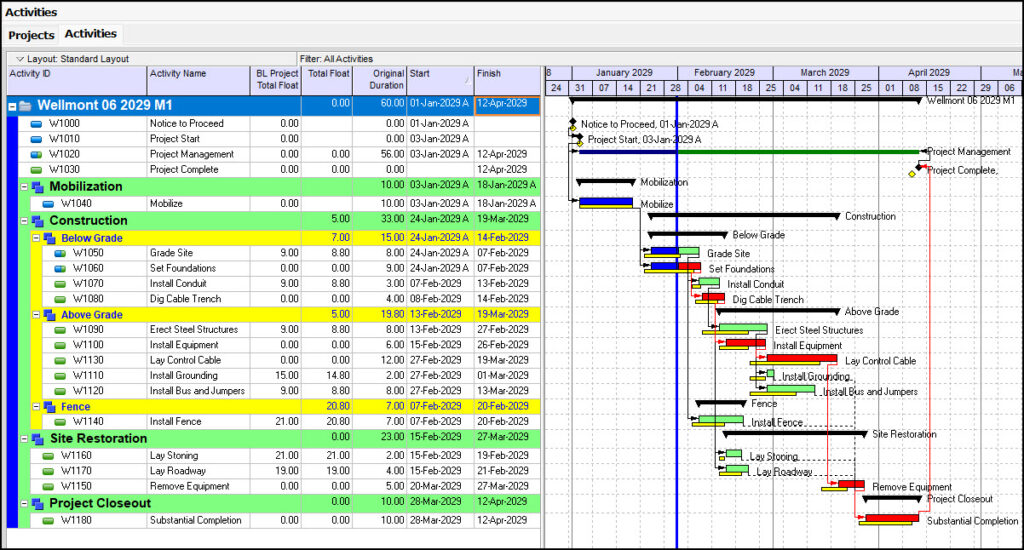Click the Mobilization WBS icon

click(38, 187)
